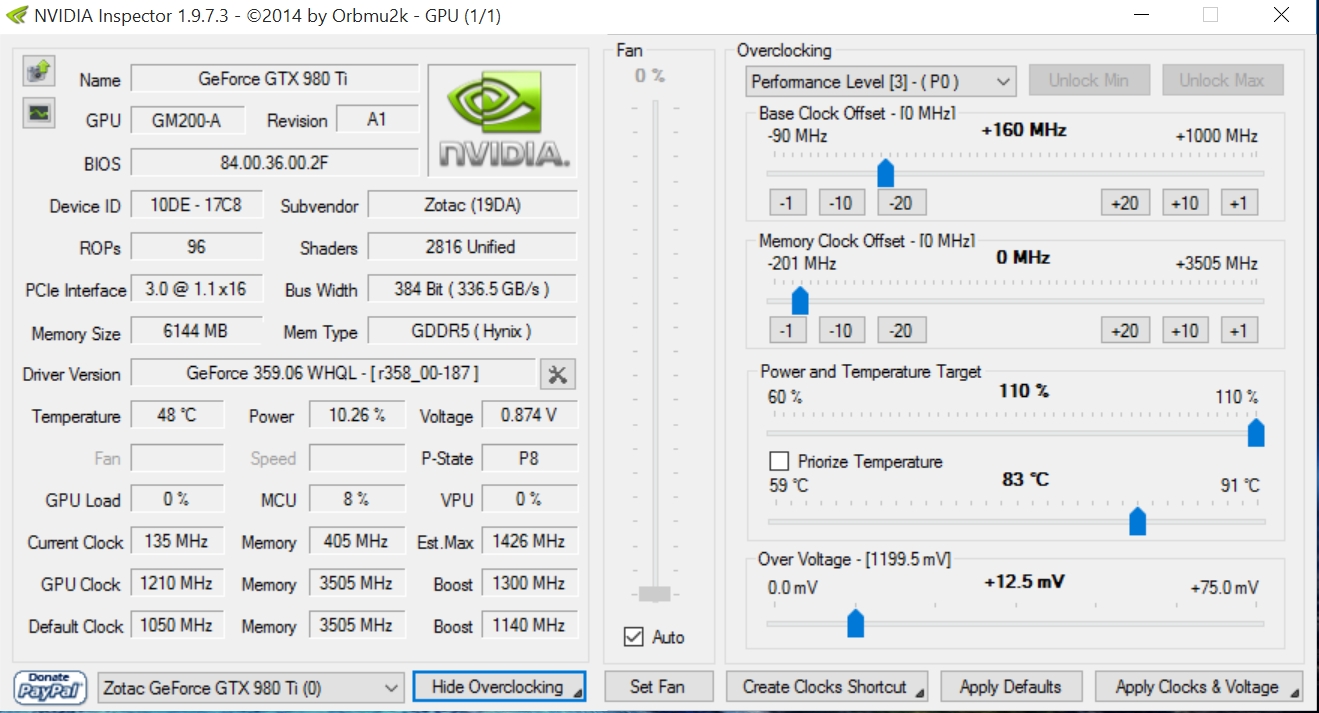Open the Zotac GeForce GTX 980 Ti GPU selector
Screen dimensions: 1319x713
[251, 688]
